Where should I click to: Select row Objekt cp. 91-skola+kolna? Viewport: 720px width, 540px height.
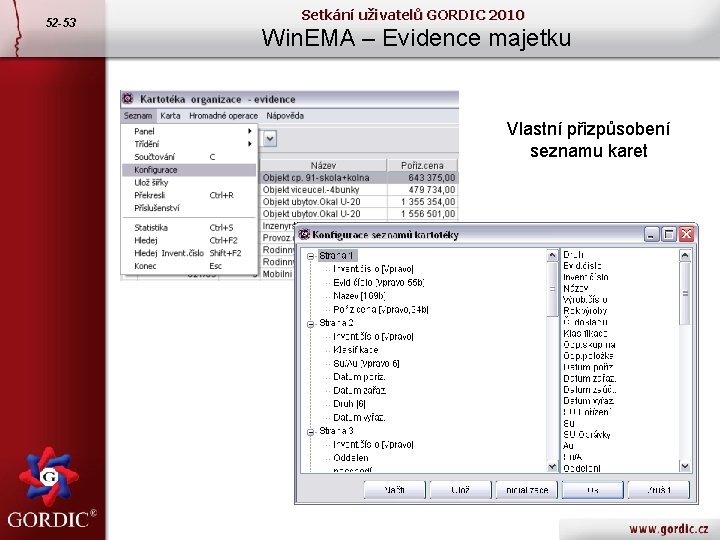click(x=359, y=178)
